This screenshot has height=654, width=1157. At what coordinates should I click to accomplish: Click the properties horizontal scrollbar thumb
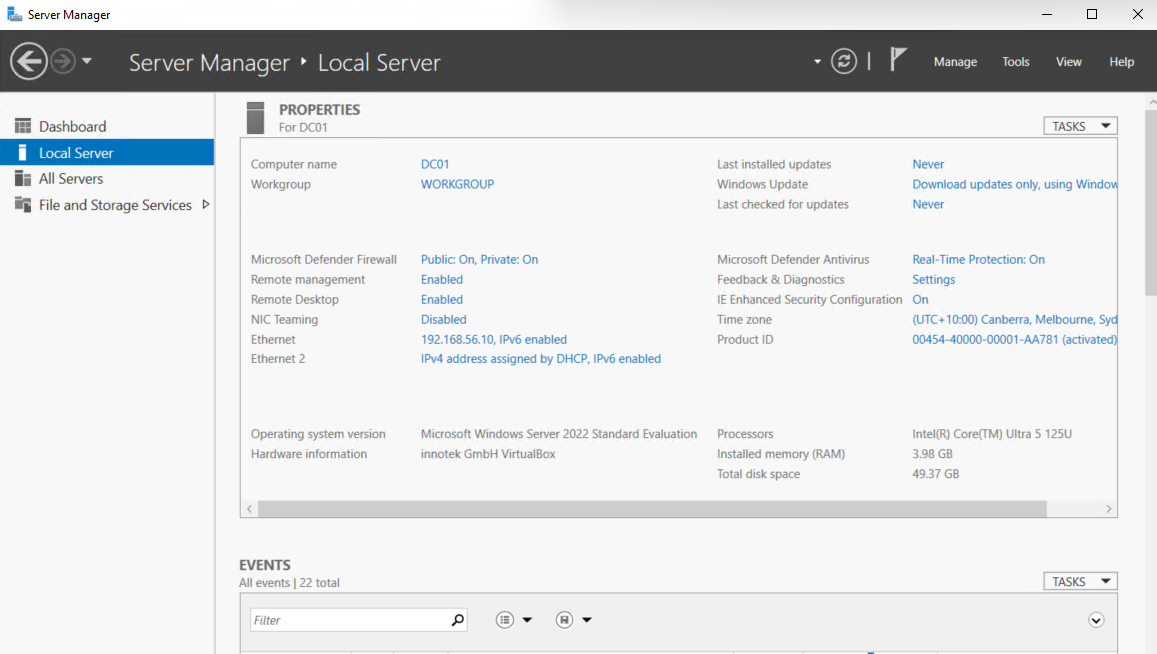coord(652,509)
